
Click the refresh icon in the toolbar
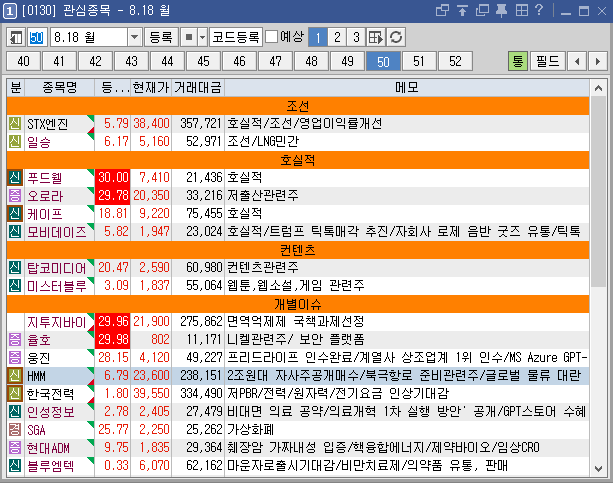[396, 37]
